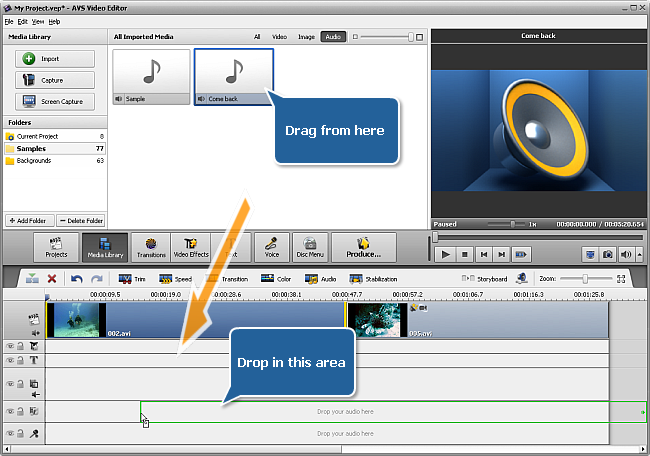This screenshot has height=456, width=650.
Task: Open the Projects section
Action: pyautogui.click(x=56, y=247)
